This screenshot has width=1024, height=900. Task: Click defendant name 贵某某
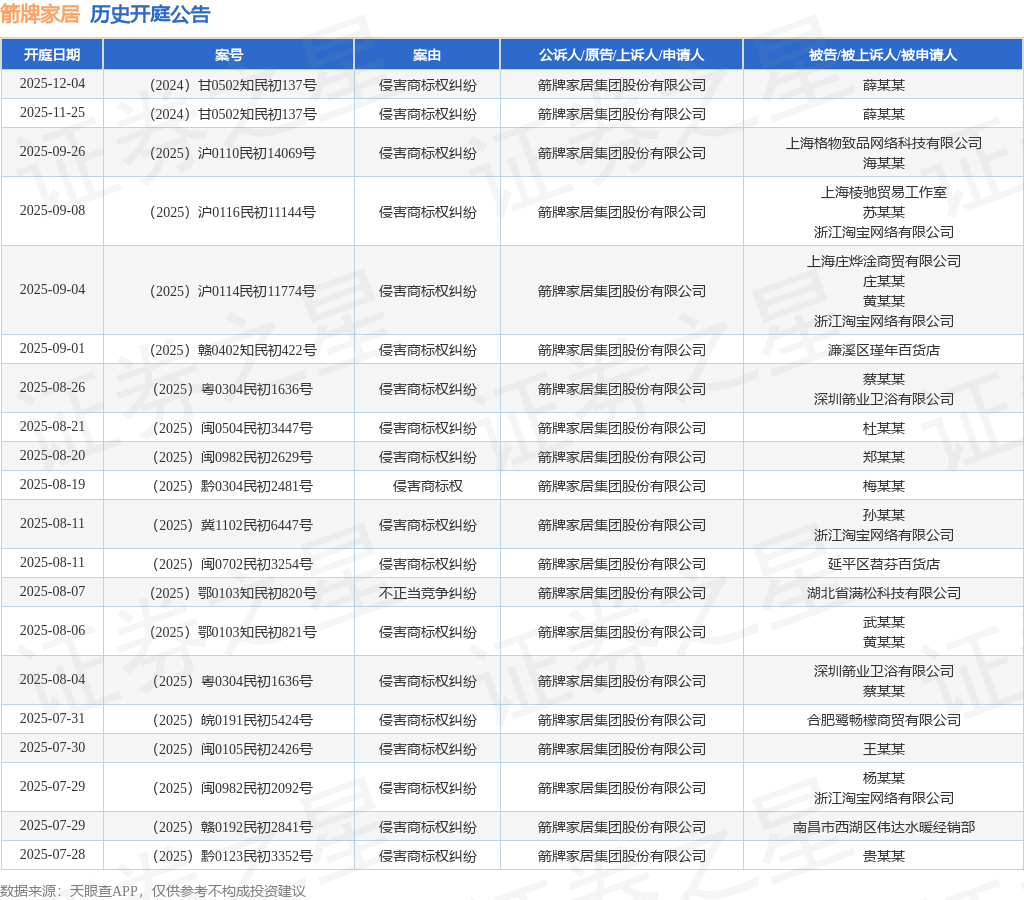click(884, 856)
